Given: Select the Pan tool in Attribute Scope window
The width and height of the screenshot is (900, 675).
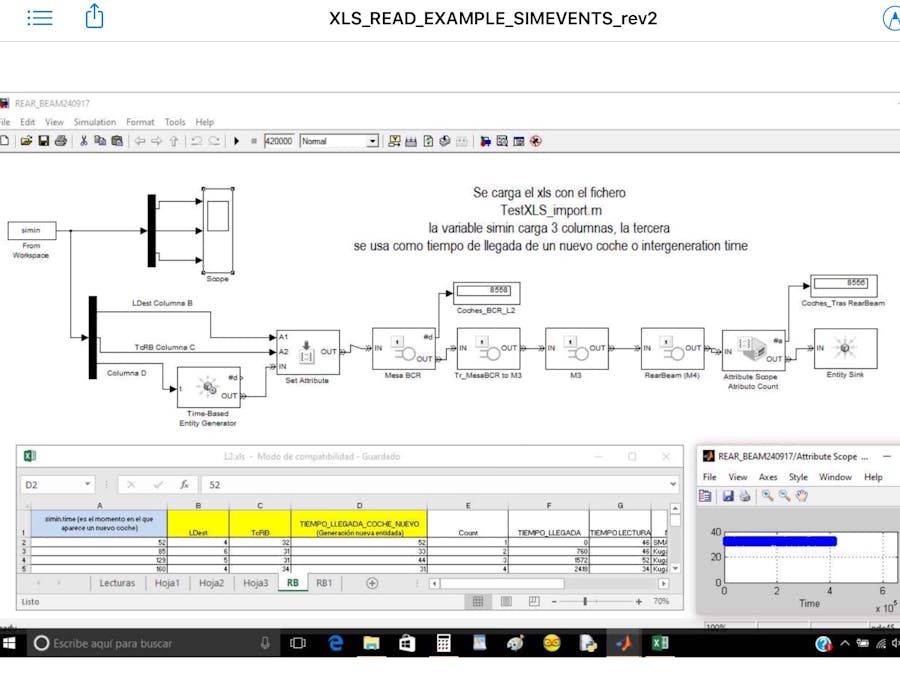Looking at the screenshot, I should click(x=800, y=496).
